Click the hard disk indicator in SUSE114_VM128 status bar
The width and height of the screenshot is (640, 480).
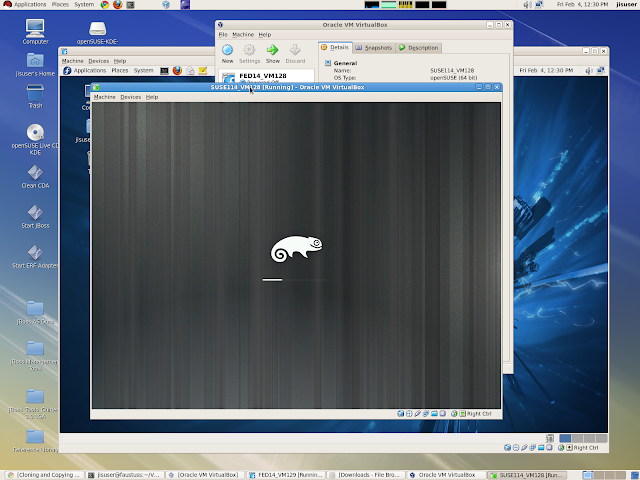401,413
